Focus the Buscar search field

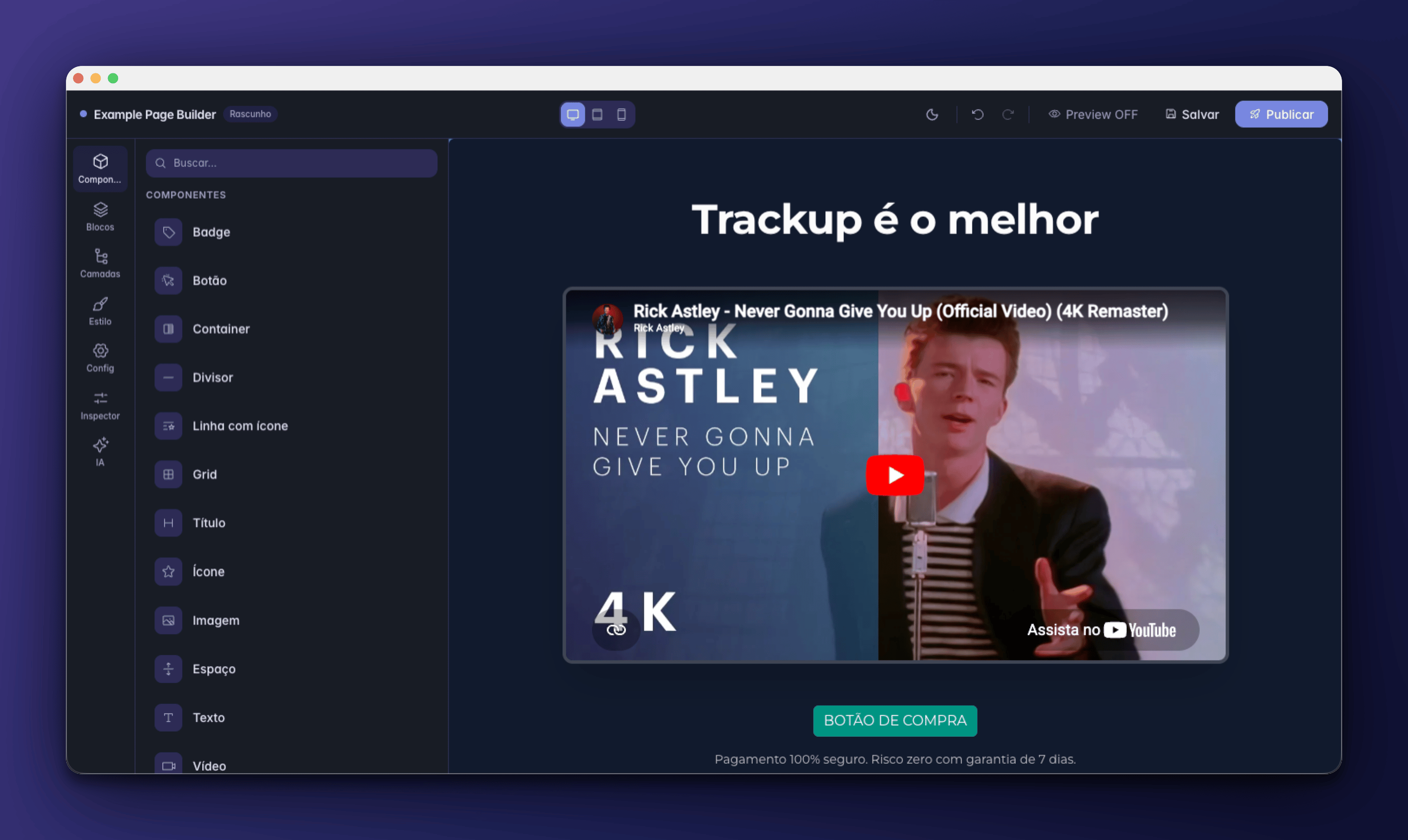[291, 163]
